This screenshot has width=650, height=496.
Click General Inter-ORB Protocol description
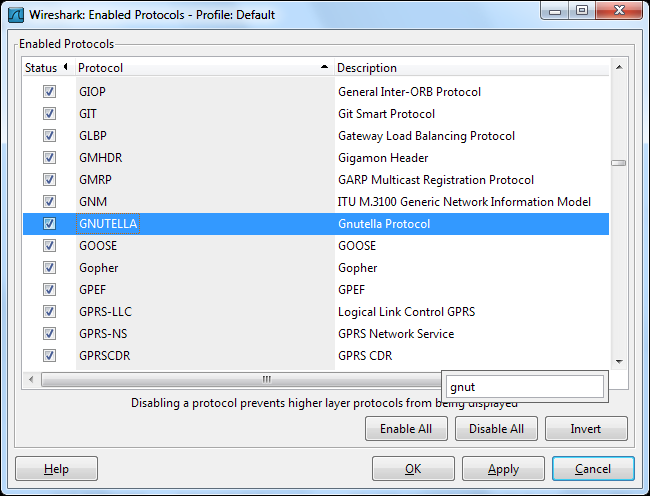click(410, 92)
